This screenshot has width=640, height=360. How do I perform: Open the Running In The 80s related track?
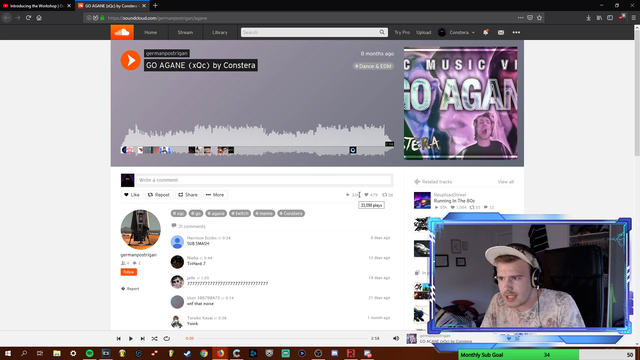454,201
